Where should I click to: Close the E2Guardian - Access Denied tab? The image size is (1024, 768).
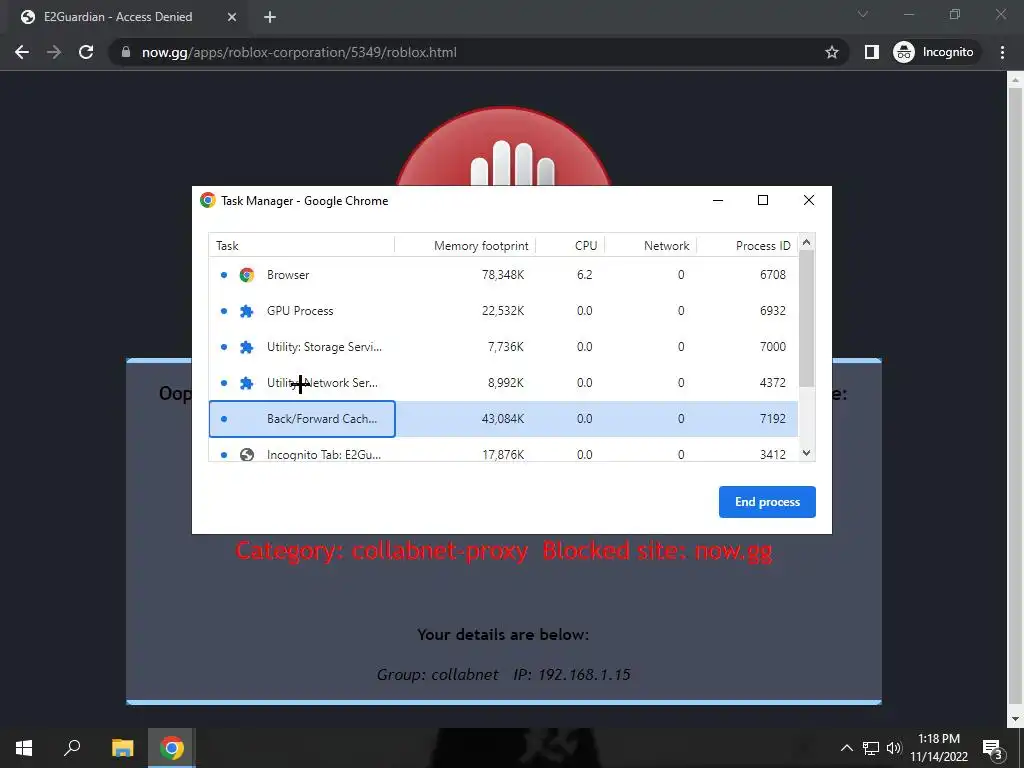coord(232,17)
